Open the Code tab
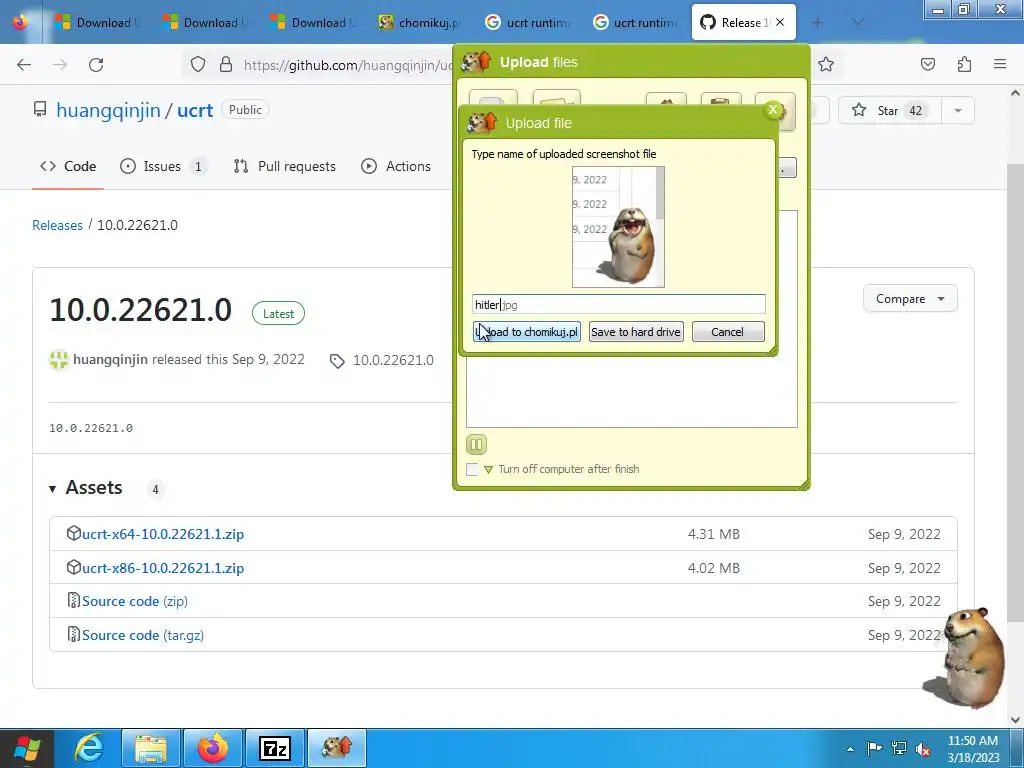Screen dimensions: 1024x768 (x=68, y=167)
